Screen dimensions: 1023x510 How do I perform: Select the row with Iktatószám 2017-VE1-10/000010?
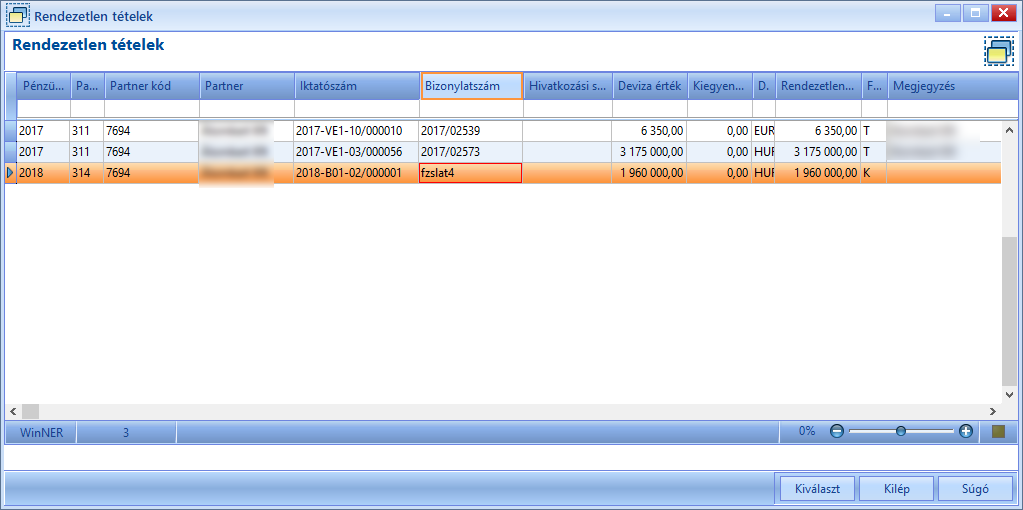click(x=509, y=131)
